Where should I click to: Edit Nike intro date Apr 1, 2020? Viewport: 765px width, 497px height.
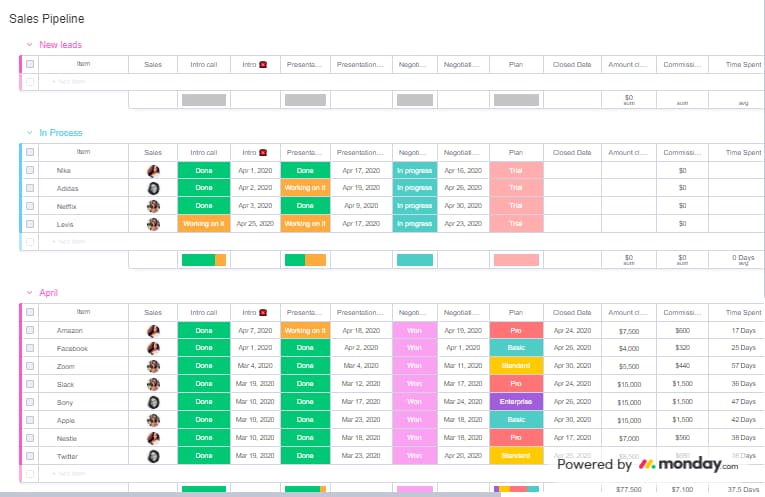[255, 171]
